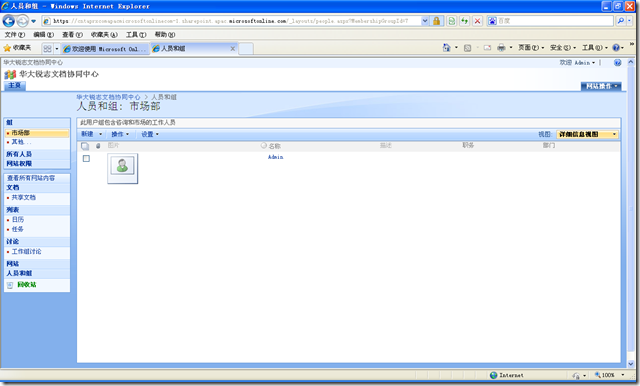Screen dimensions: 640x386
Task: Click the Favorites star button
Action: tap(17, 48)
